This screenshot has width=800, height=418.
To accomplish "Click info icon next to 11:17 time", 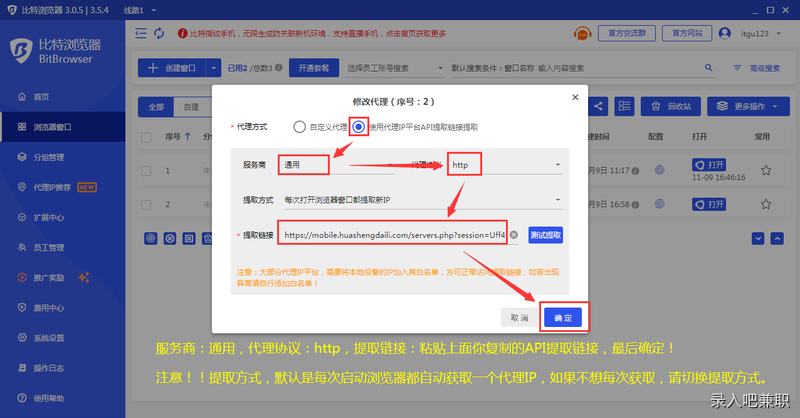I will [635, 171].
